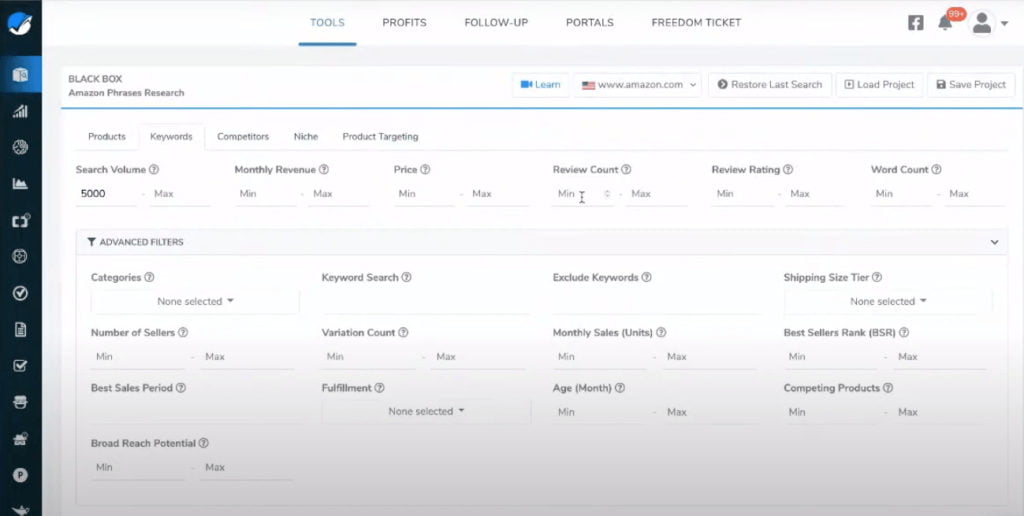This screenshot has height=516, width=1024.
Task: Open the notifications bell with 99+ badge
Action: tap(945, 23)
